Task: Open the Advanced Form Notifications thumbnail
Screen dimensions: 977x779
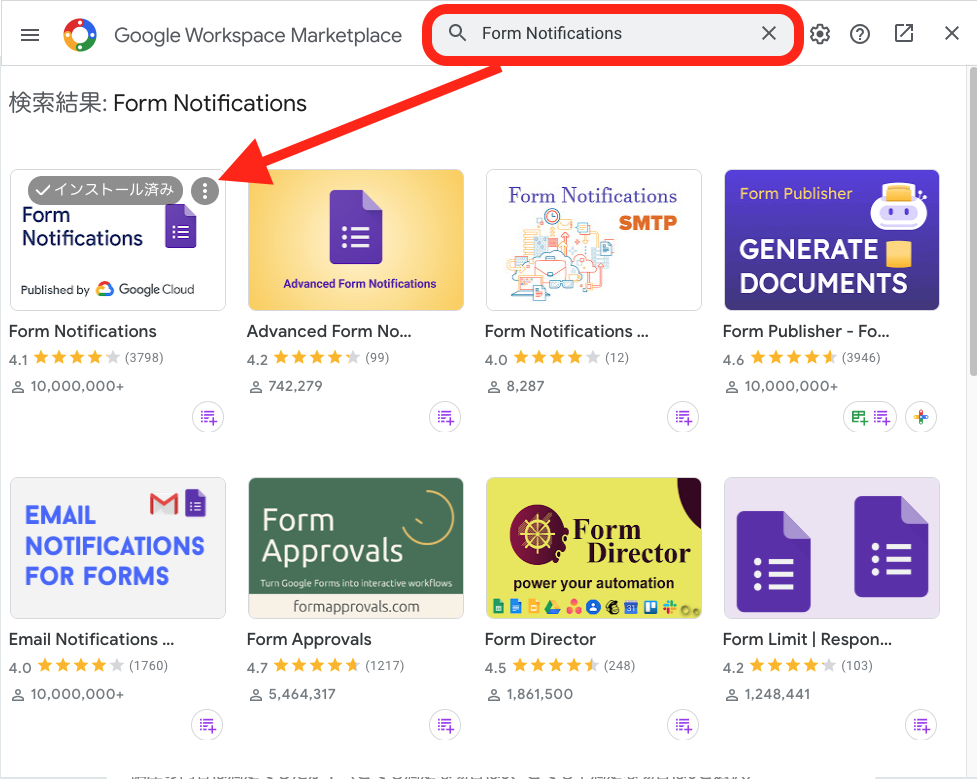Action: (356, 240)
